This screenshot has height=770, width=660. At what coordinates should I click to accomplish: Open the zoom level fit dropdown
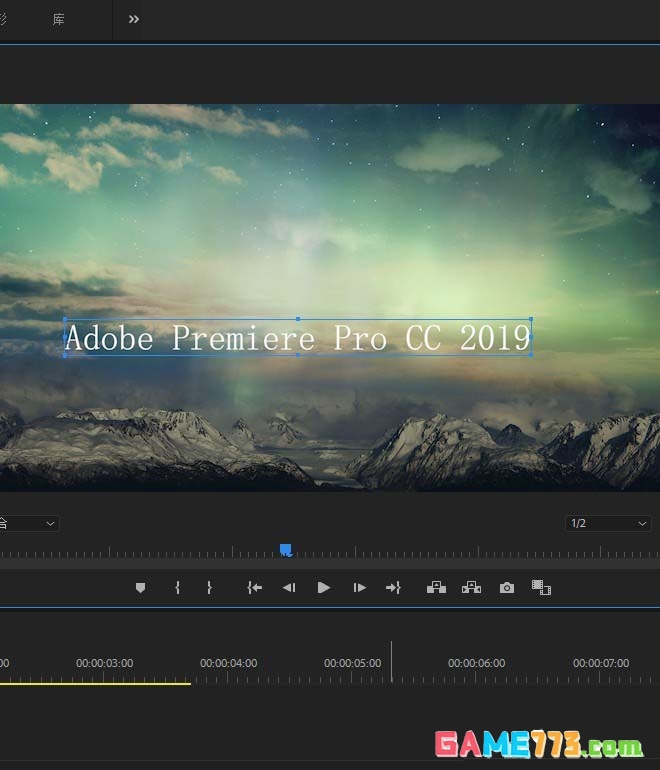coord(28,523)
